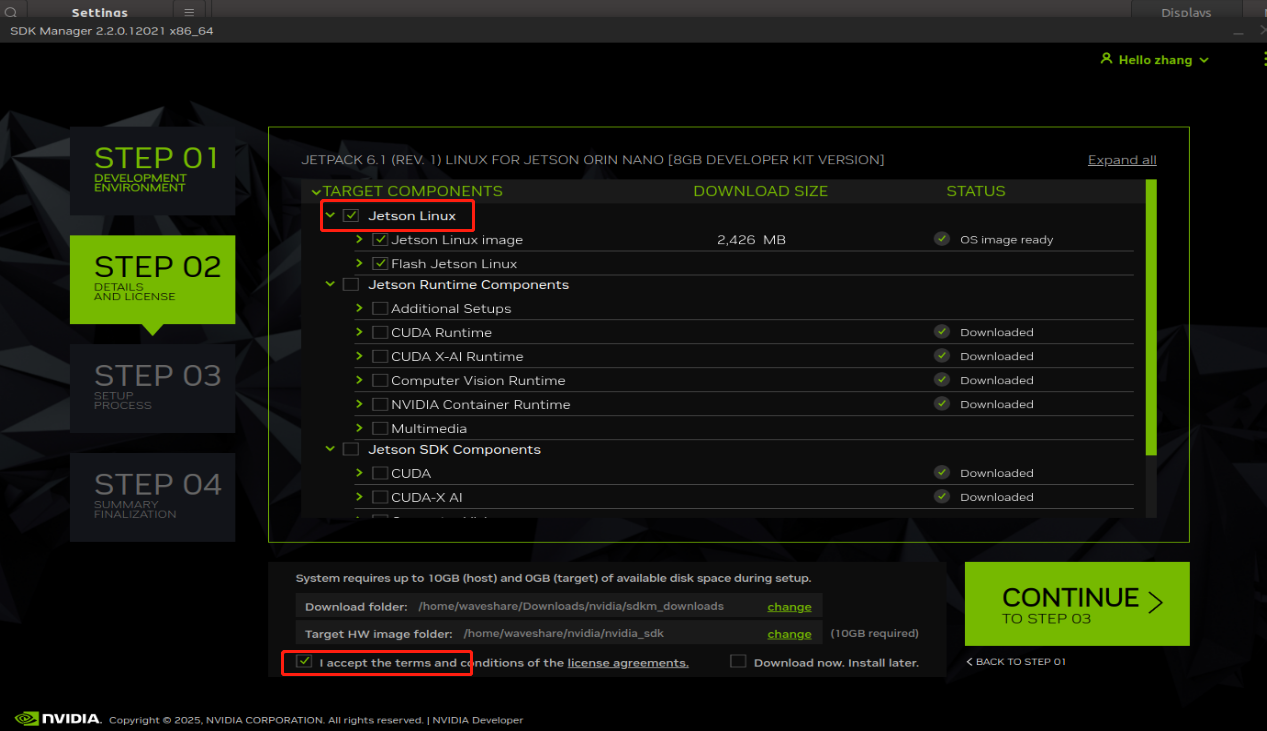Click the NVIDIA Container Runtime status check icon

pos(942,404)
